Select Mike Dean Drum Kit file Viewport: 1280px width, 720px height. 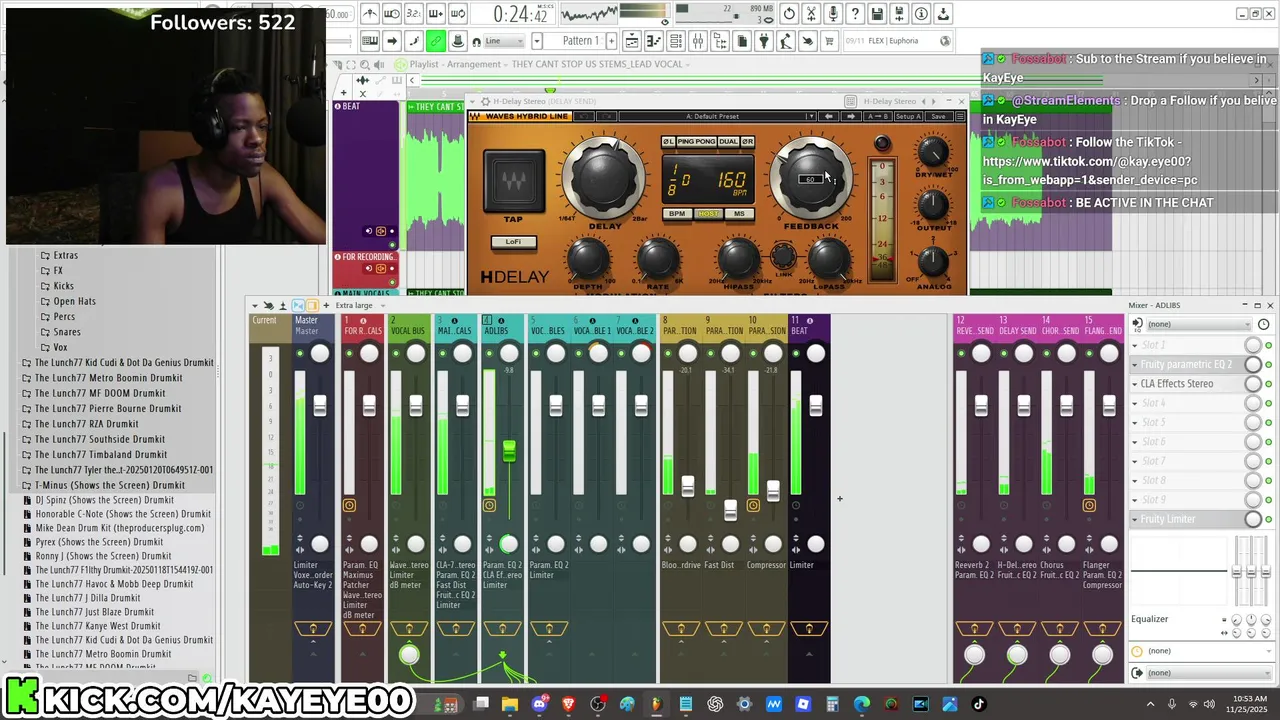120,528
